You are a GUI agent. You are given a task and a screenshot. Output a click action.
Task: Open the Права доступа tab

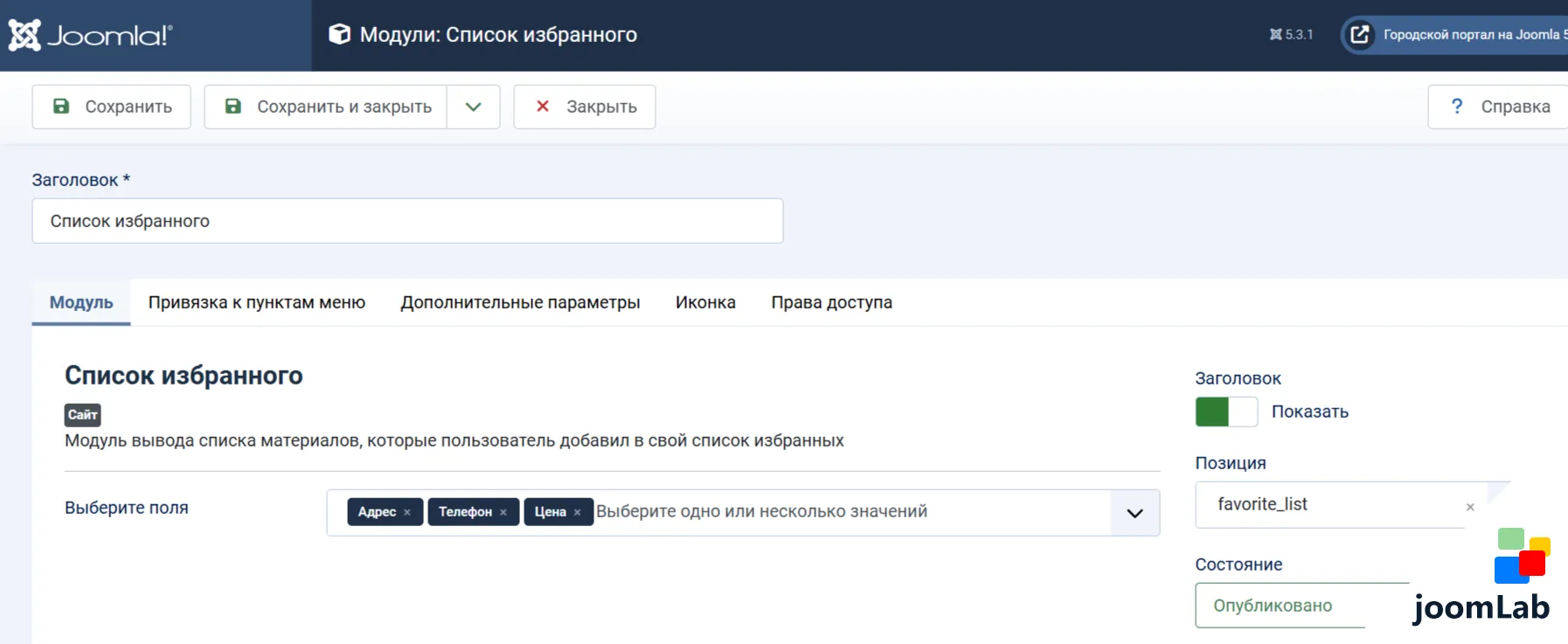831,302
